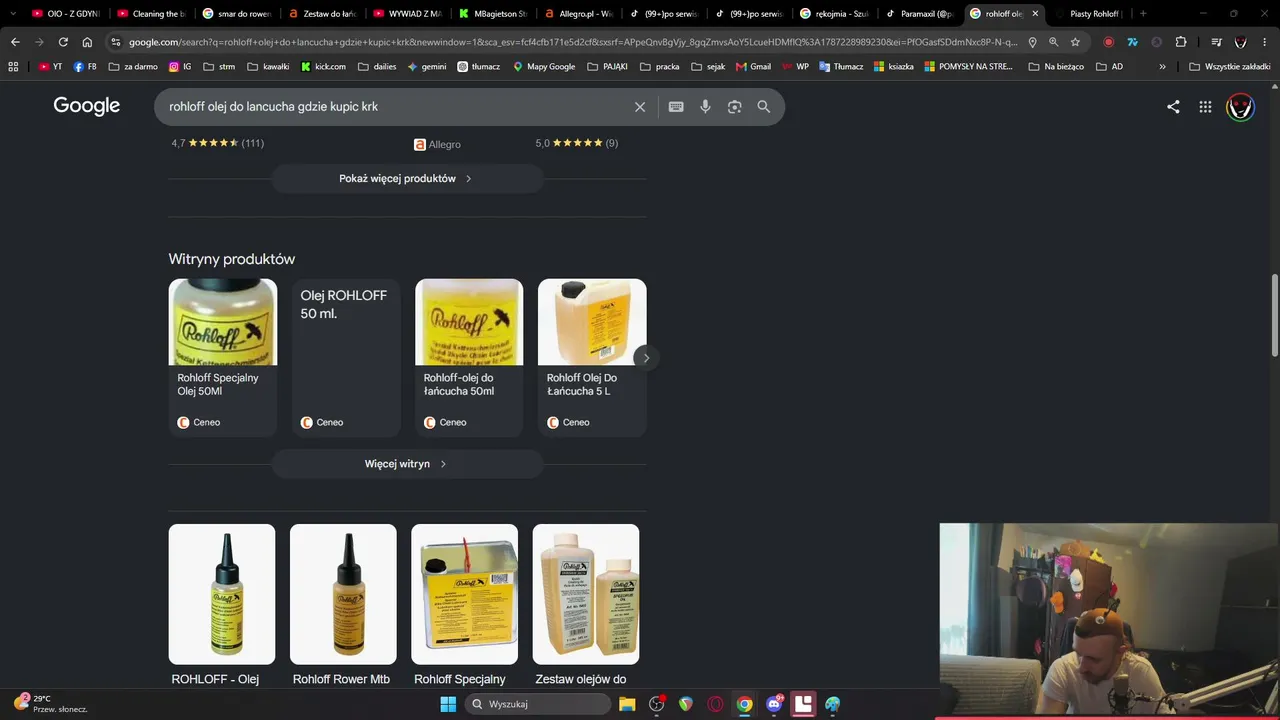Go to the Google logo homepage
1280x720 pixels.
coord(87,106)
